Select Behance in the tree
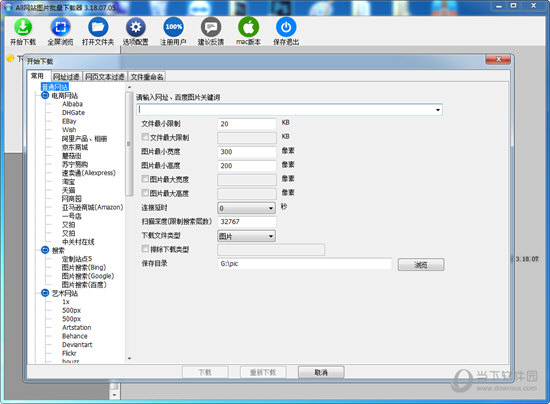Viewport: 550px width, 404px height. pos(75,336)
